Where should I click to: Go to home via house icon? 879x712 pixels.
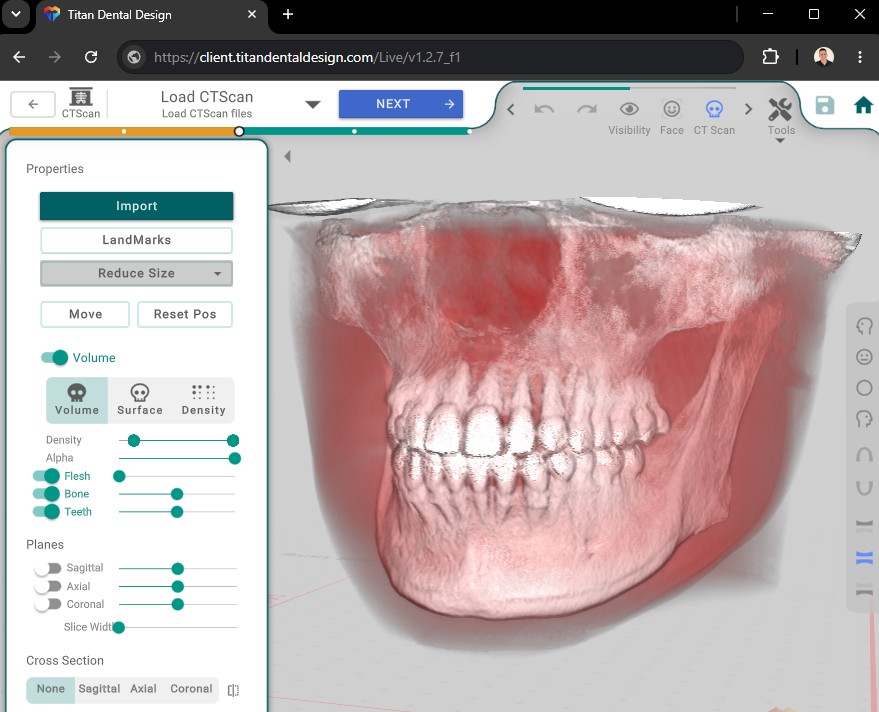863,105
